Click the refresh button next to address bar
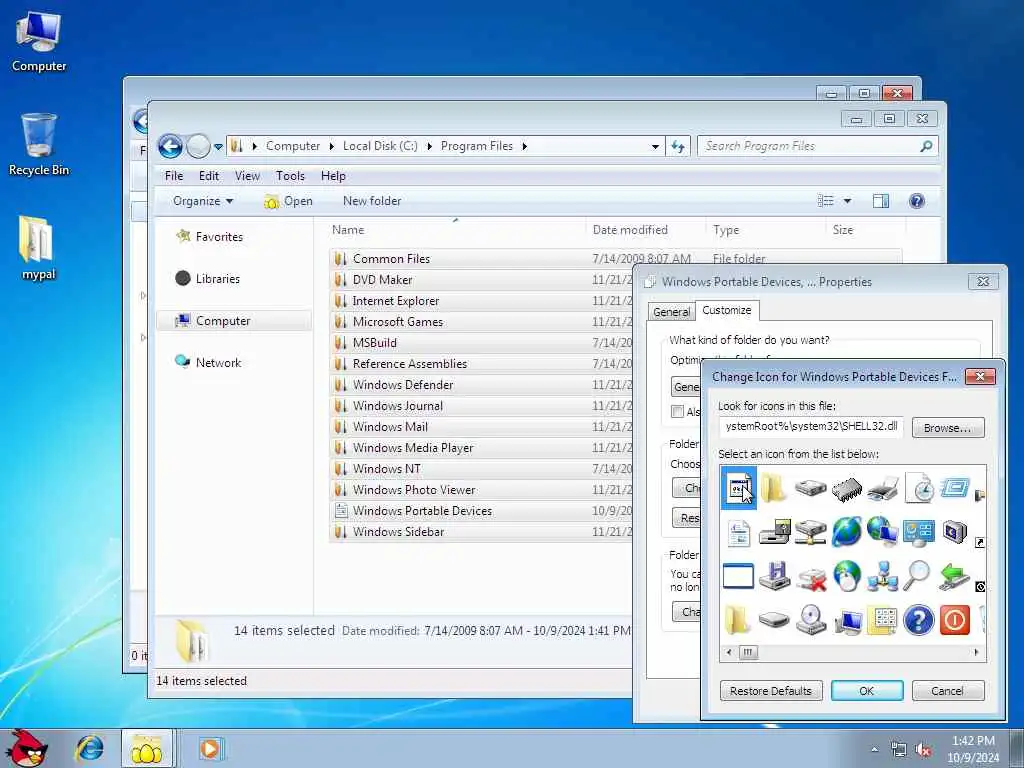This screenshot has height=768, width=1024. (x=678, y=146)
